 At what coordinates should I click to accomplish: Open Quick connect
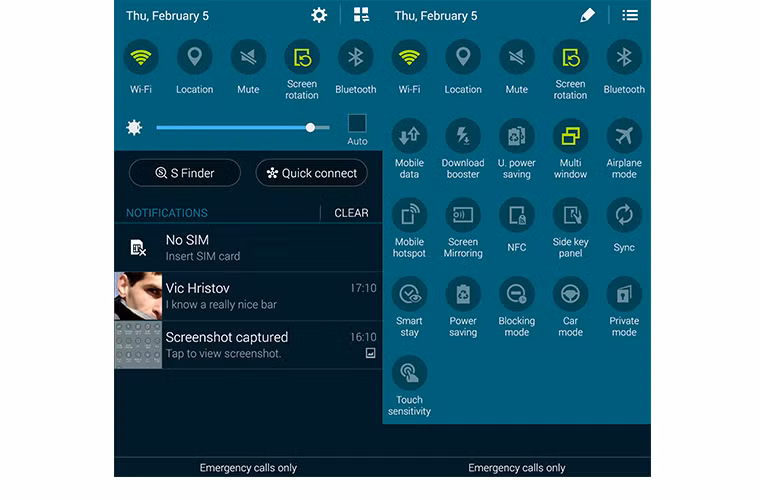click(312, 173)
